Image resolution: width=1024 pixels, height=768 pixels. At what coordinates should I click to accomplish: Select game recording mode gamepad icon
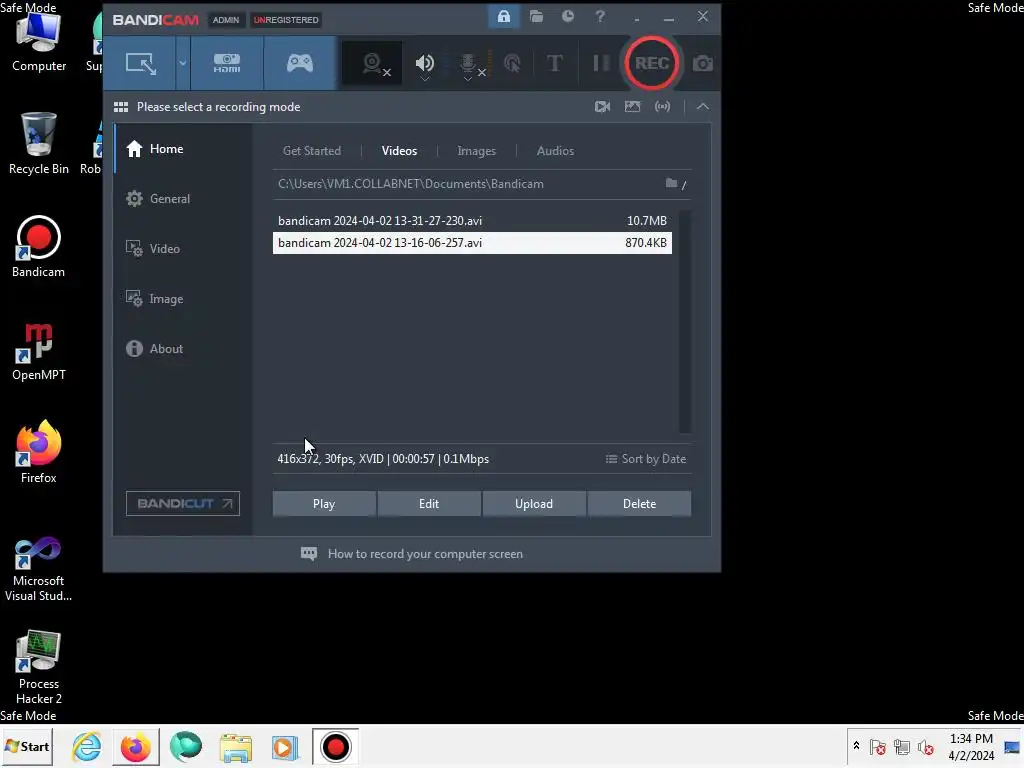coord(300,63)
